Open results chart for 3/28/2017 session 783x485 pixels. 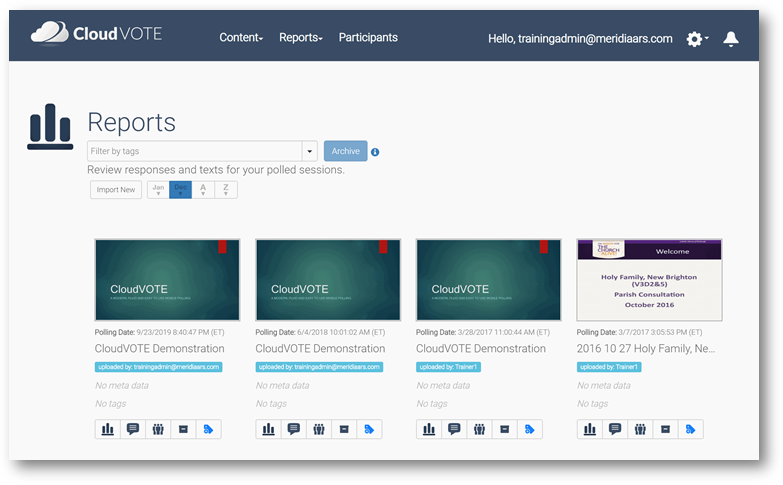tap(429, 429)
